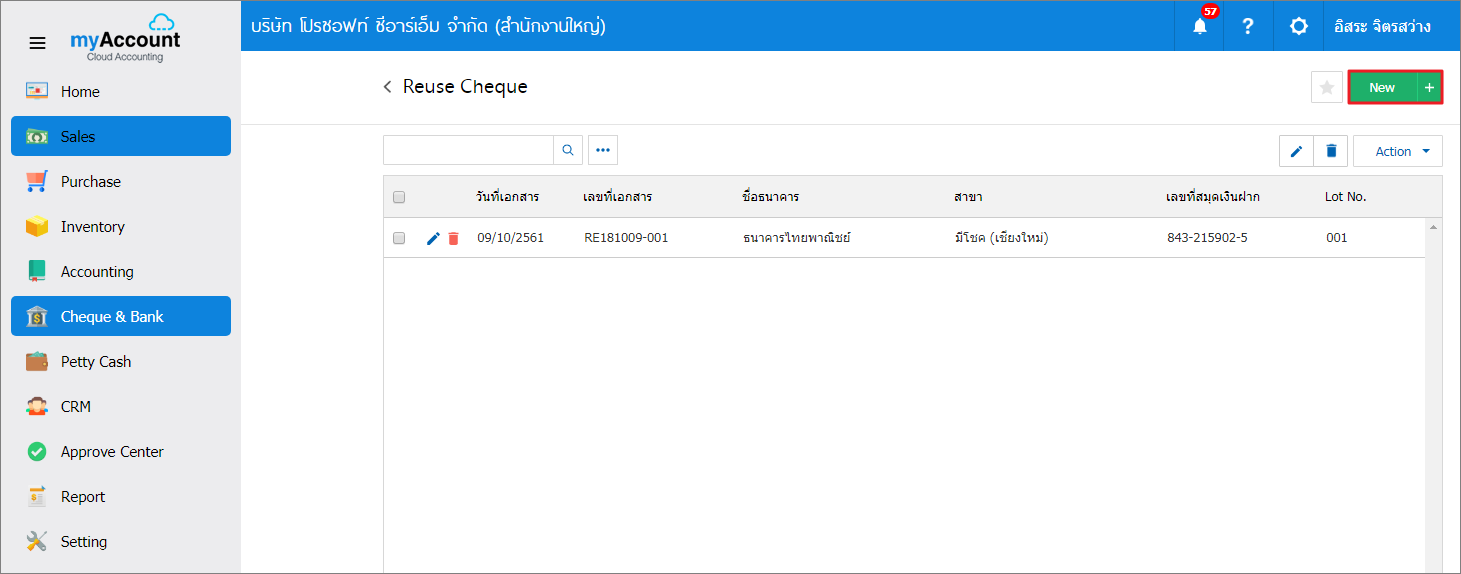Open the notifications bell icon

[1200, 27]
